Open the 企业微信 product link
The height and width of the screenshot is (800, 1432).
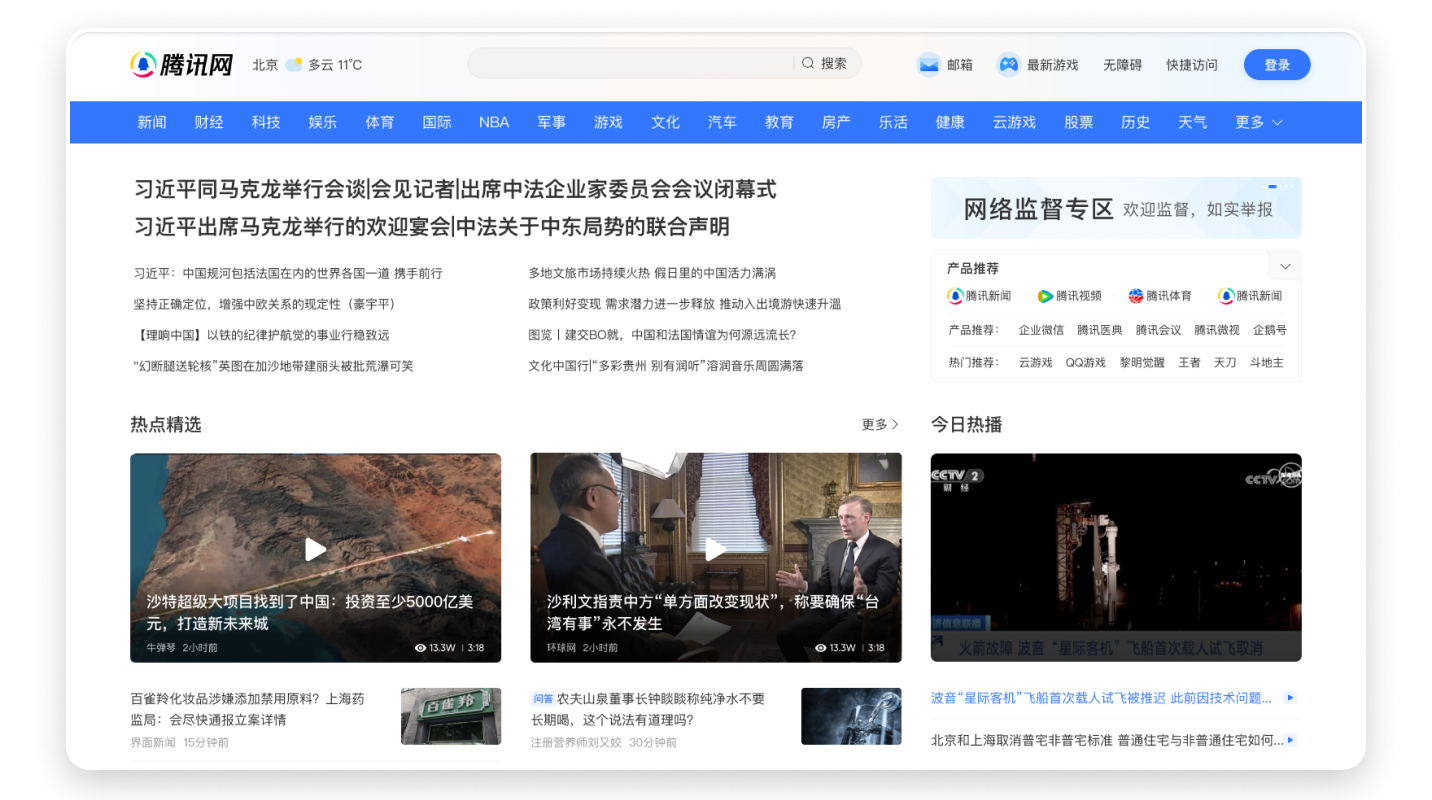coord(1041,330)
